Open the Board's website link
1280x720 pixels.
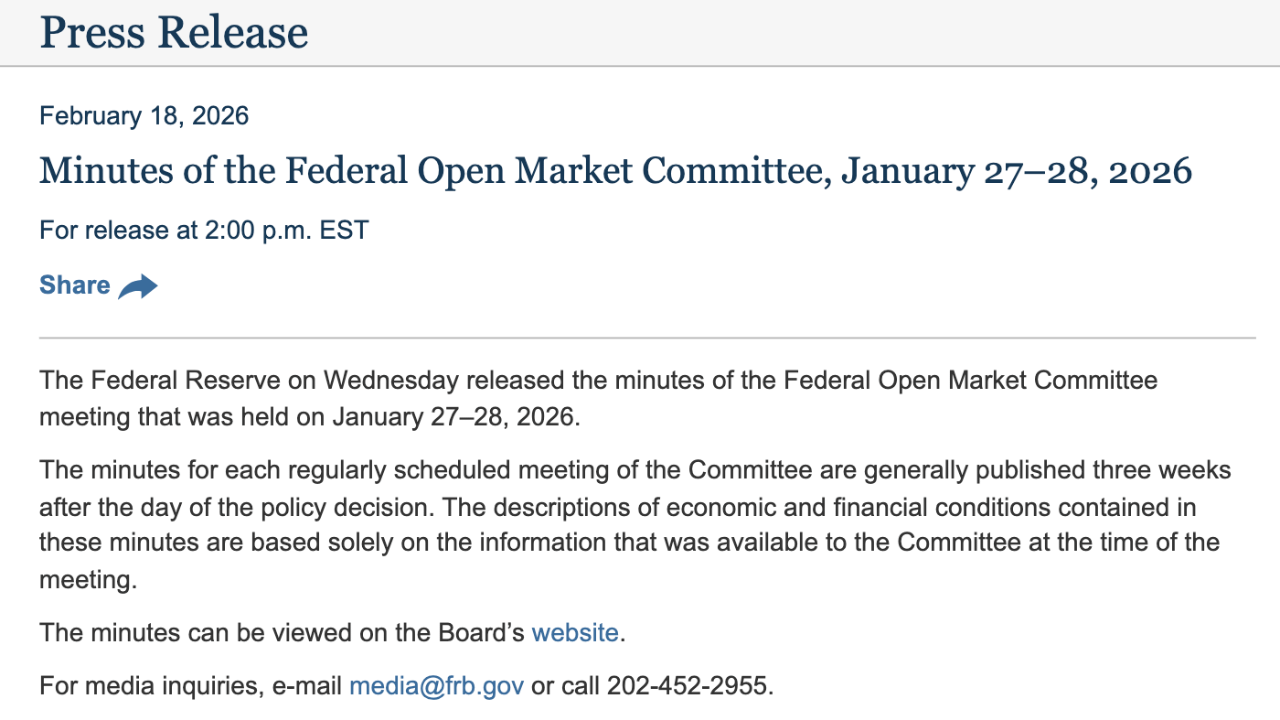(575, 633)
